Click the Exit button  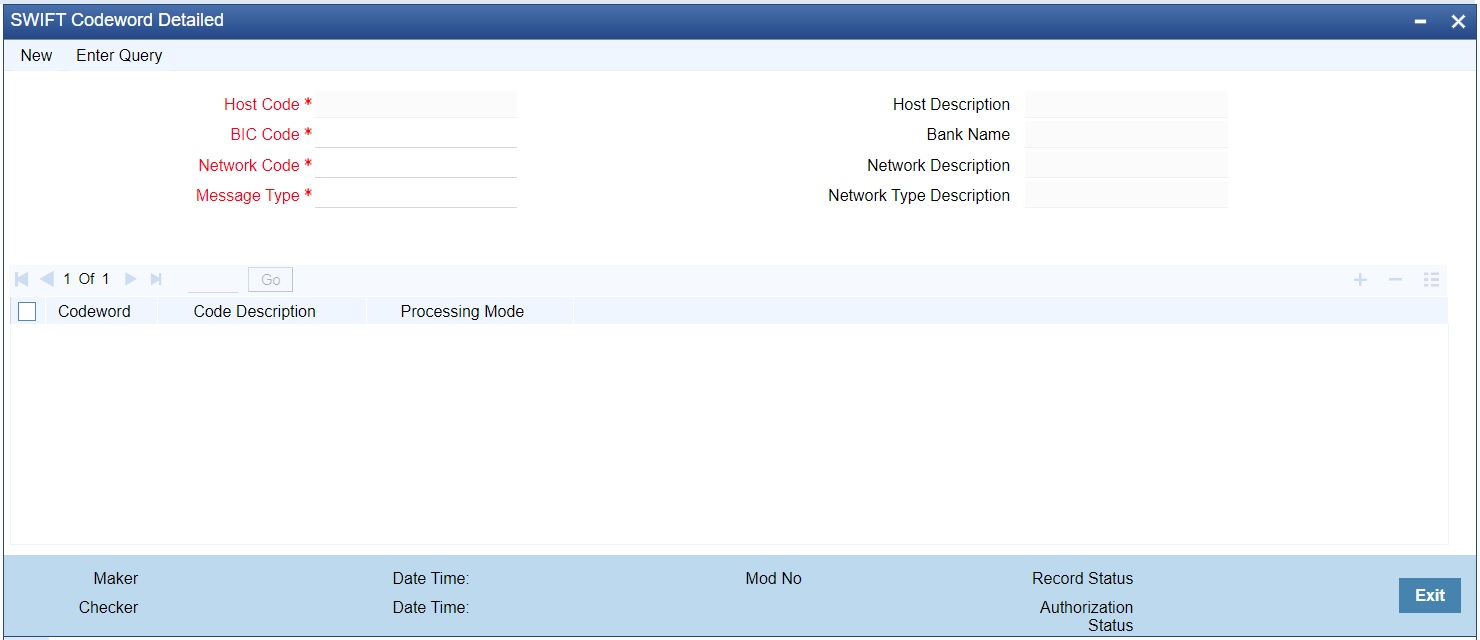tap(1430, 595)
